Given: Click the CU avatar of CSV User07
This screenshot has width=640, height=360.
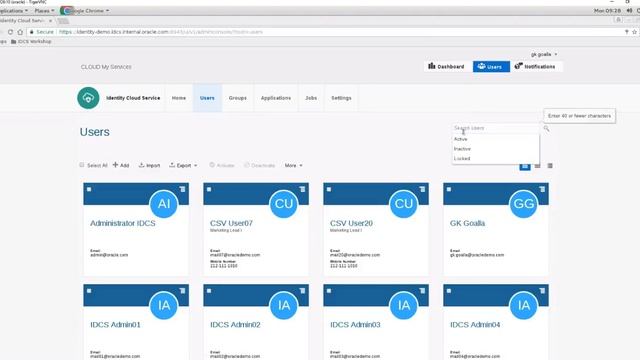Looking at the screenshot, I should (x=284, y=203).
